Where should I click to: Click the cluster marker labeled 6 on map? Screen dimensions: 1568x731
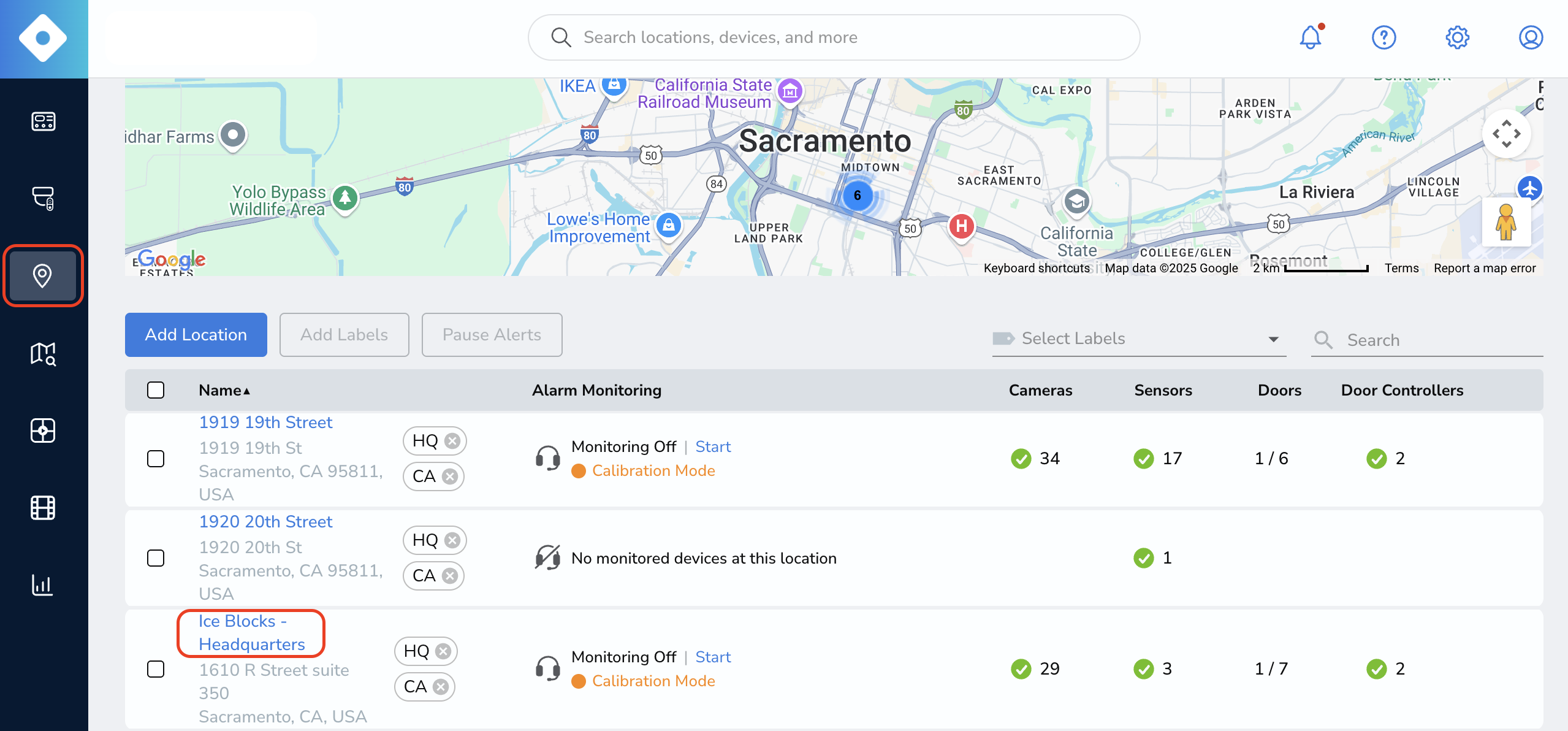(x=857, y=196)
